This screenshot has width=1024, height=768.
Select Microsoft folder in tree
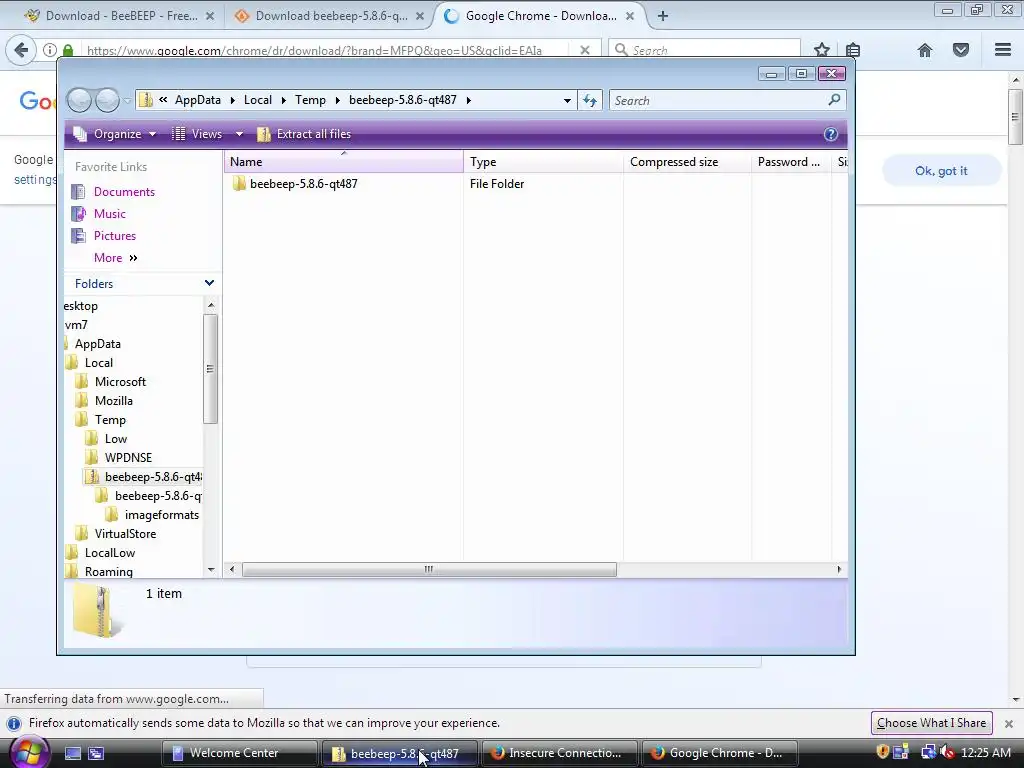pos(120,381)
